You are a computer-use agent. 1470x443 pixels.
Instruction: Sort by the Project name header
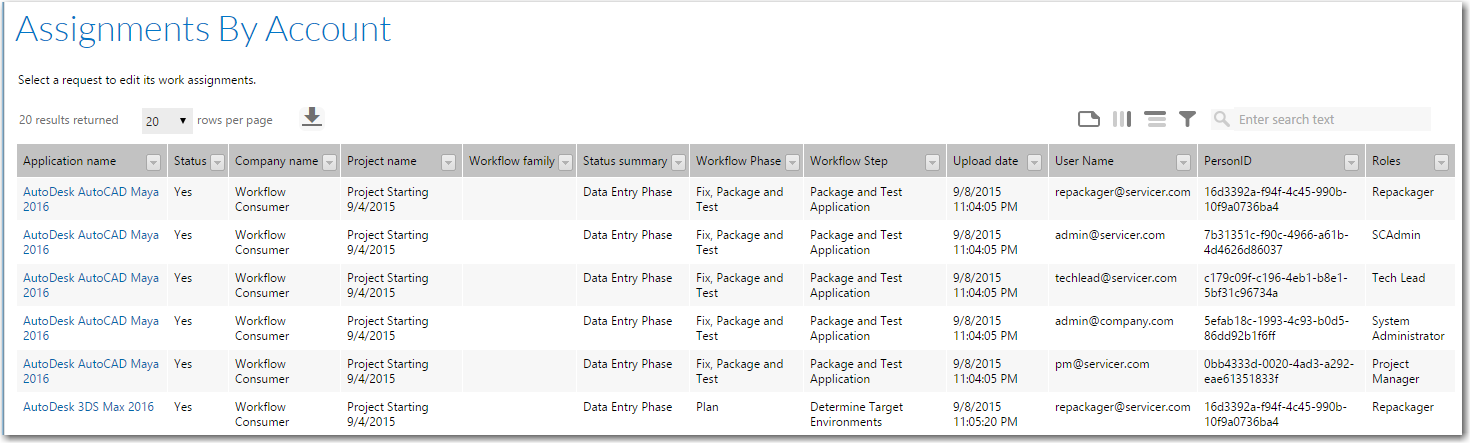point(382,161)
